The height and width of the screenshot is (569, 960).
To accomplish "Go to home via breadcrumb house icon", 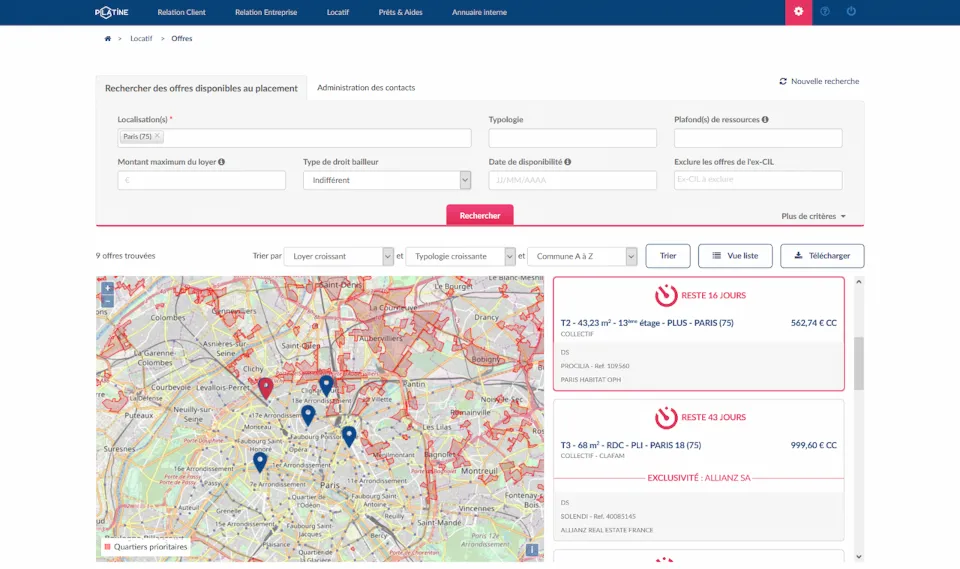I will [108, 39].
